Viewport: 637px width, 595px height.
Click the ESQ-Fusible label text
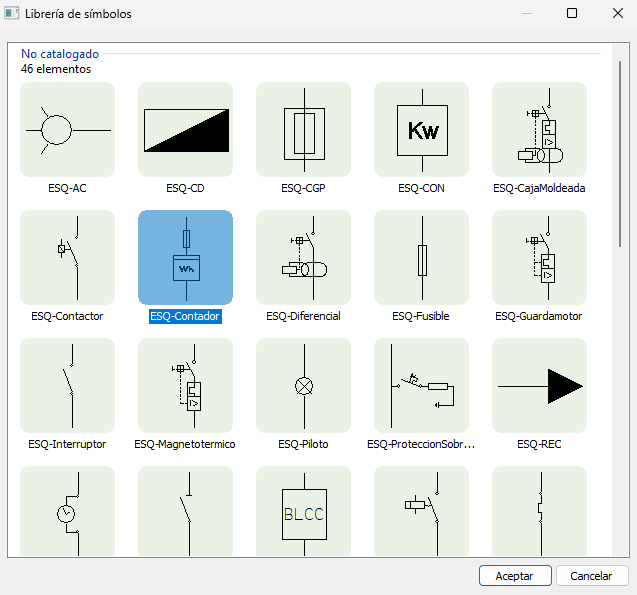point(421,316)
